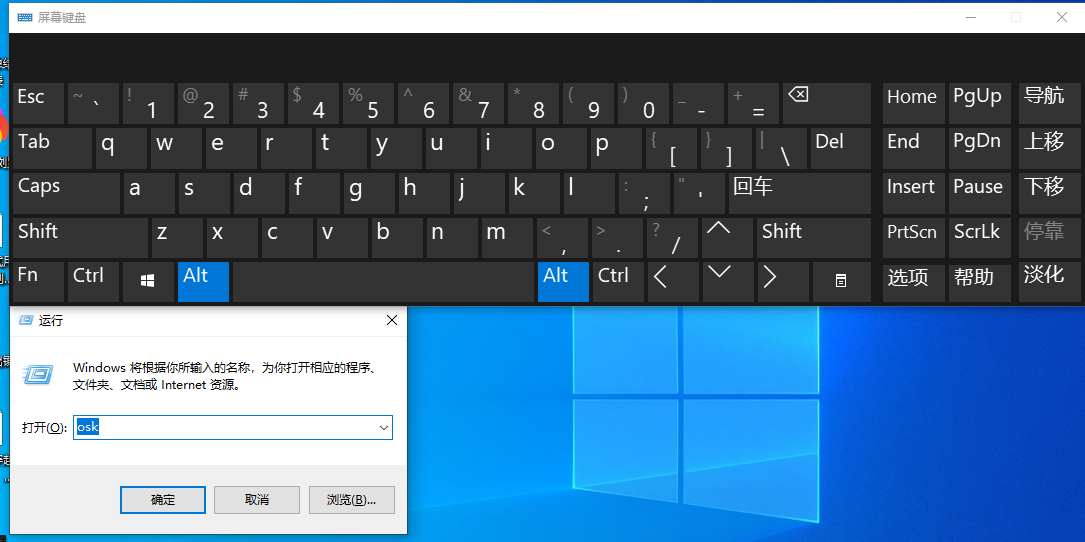Click the 确定 button in Run dialog
The image size is (1085, 542).
(x=163, y=500)
